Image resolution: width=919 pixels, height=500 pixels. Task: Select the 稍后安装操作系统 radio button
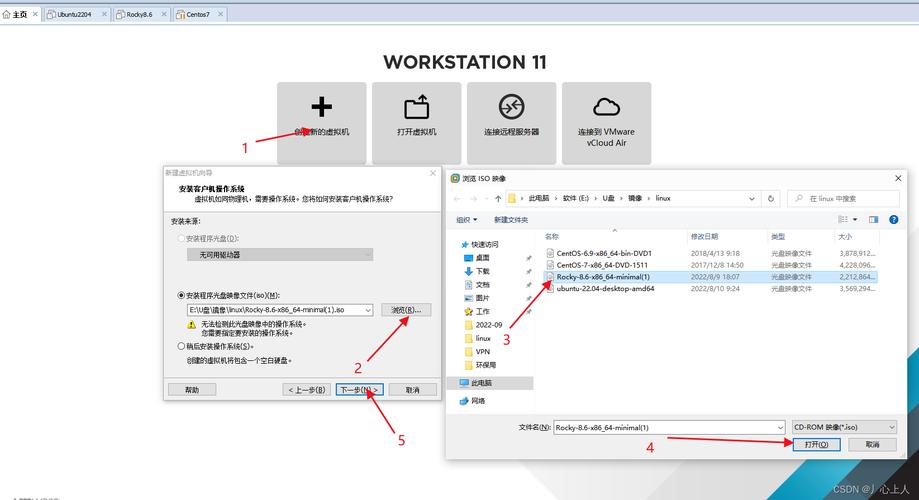[181, 346]
